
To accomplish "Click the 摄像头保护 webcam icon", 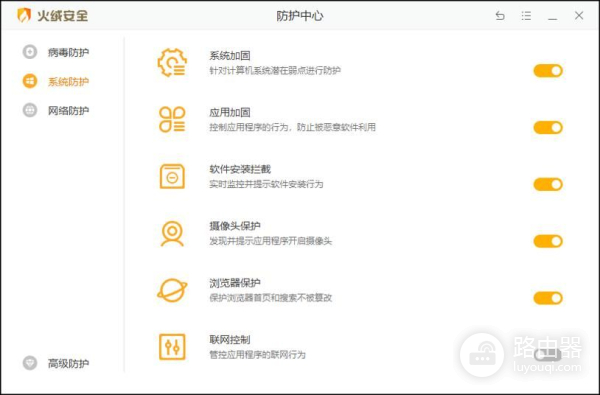I will (x=172, y=233).
